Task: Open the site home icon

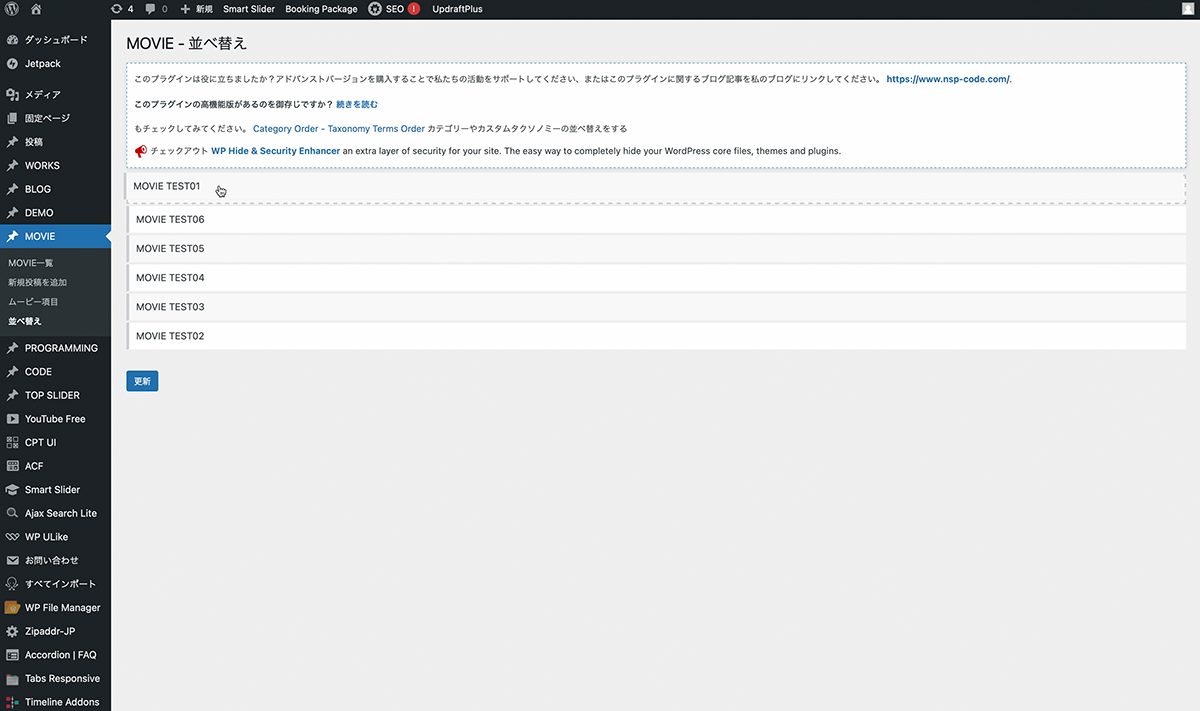Action: coord(36,9)
